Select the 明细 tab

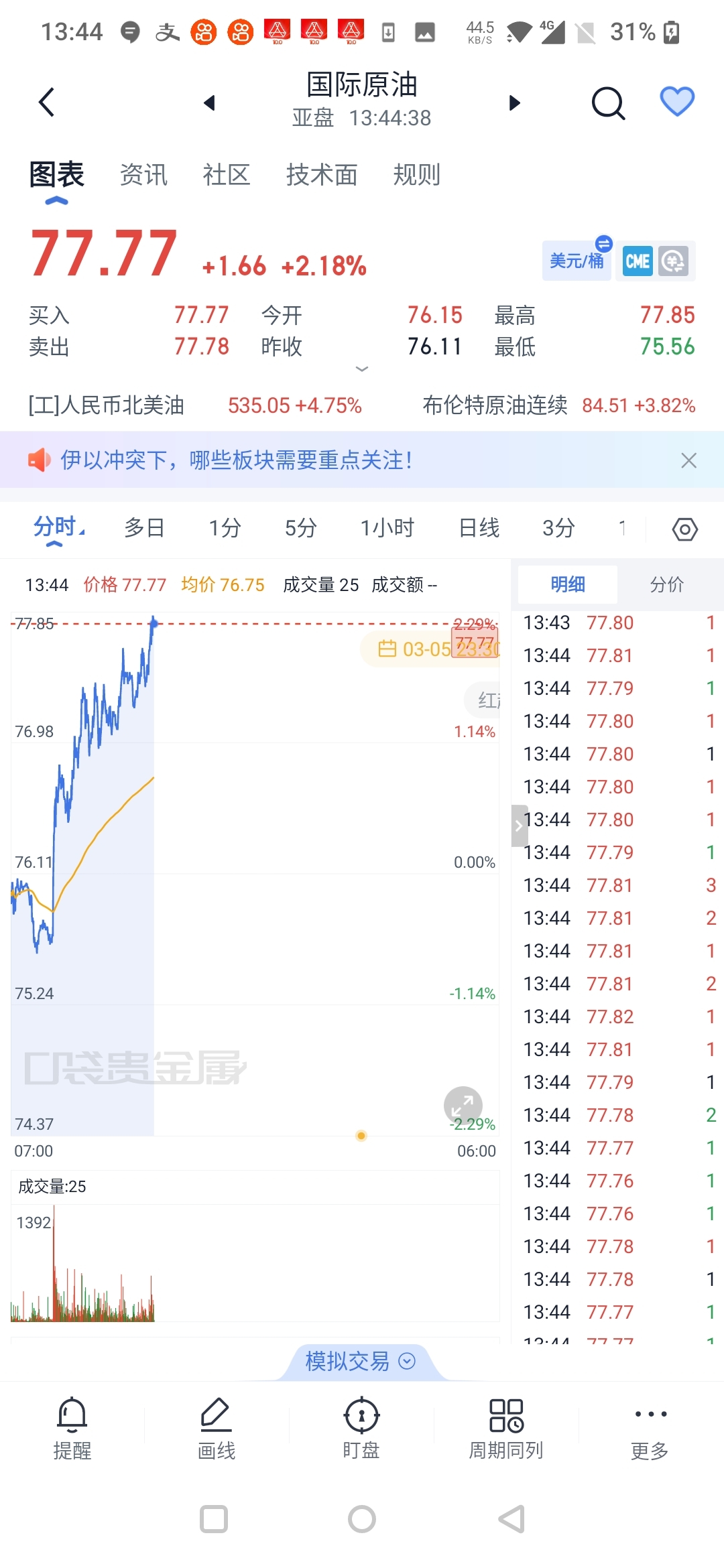pyautogui.click(x=568, y=584)
